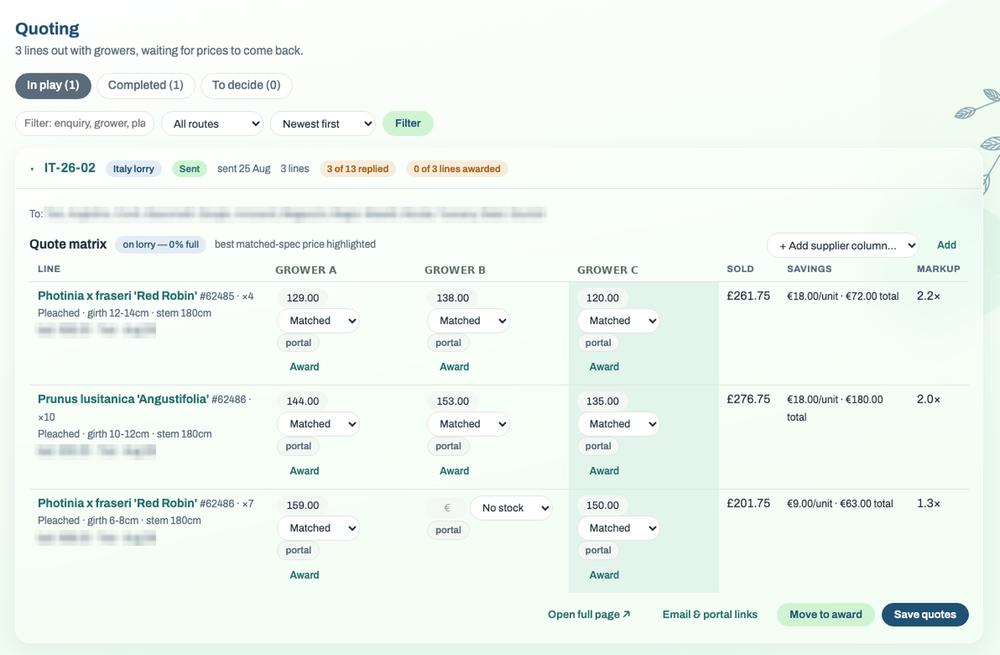Screen dimensions: 1000x655
Task: Edit Grower B price 138.00
Action: [453, 298]
